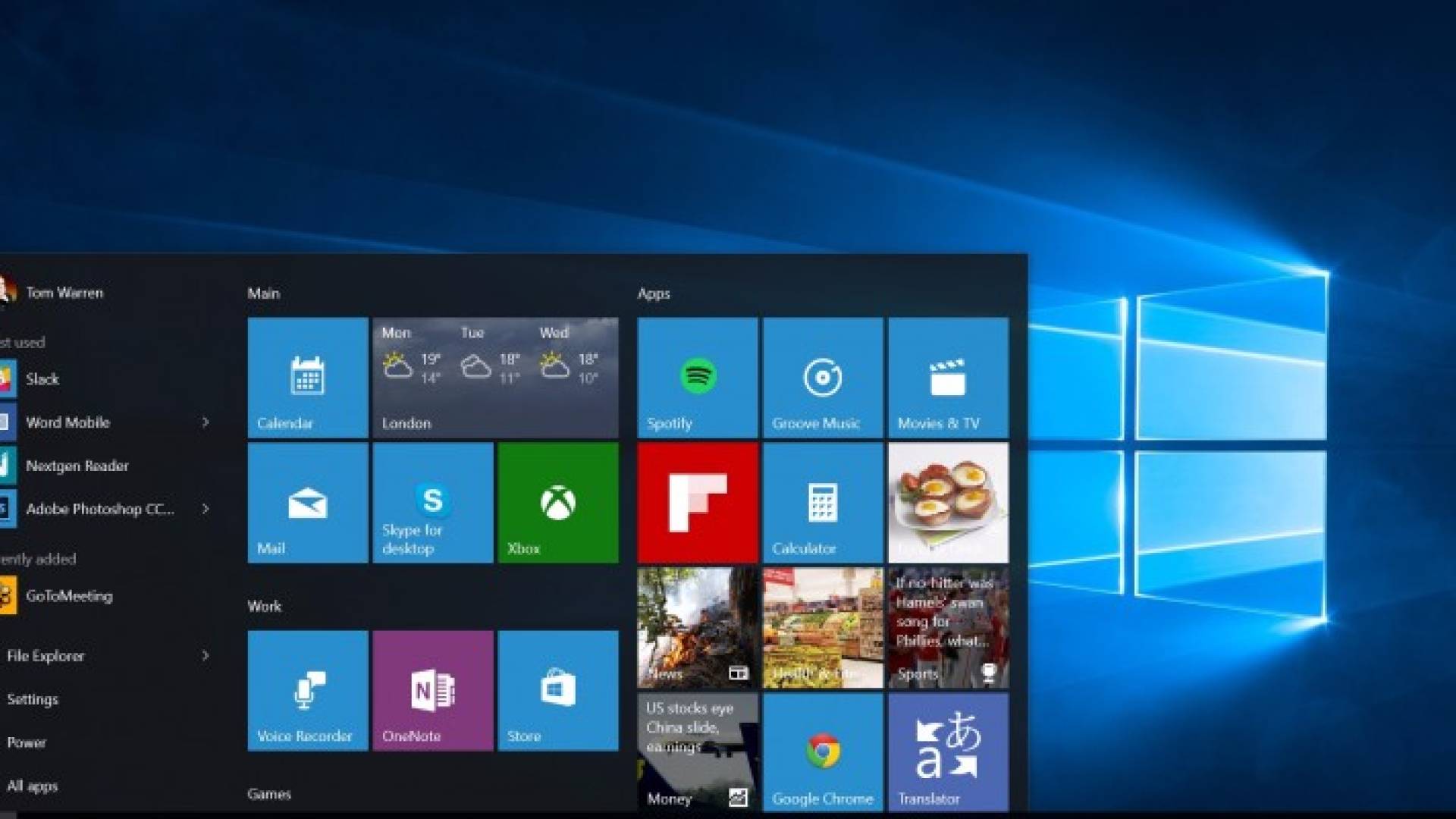Open the Translator tile
The height and width of the screenshot is (819, 1456).
949,752
